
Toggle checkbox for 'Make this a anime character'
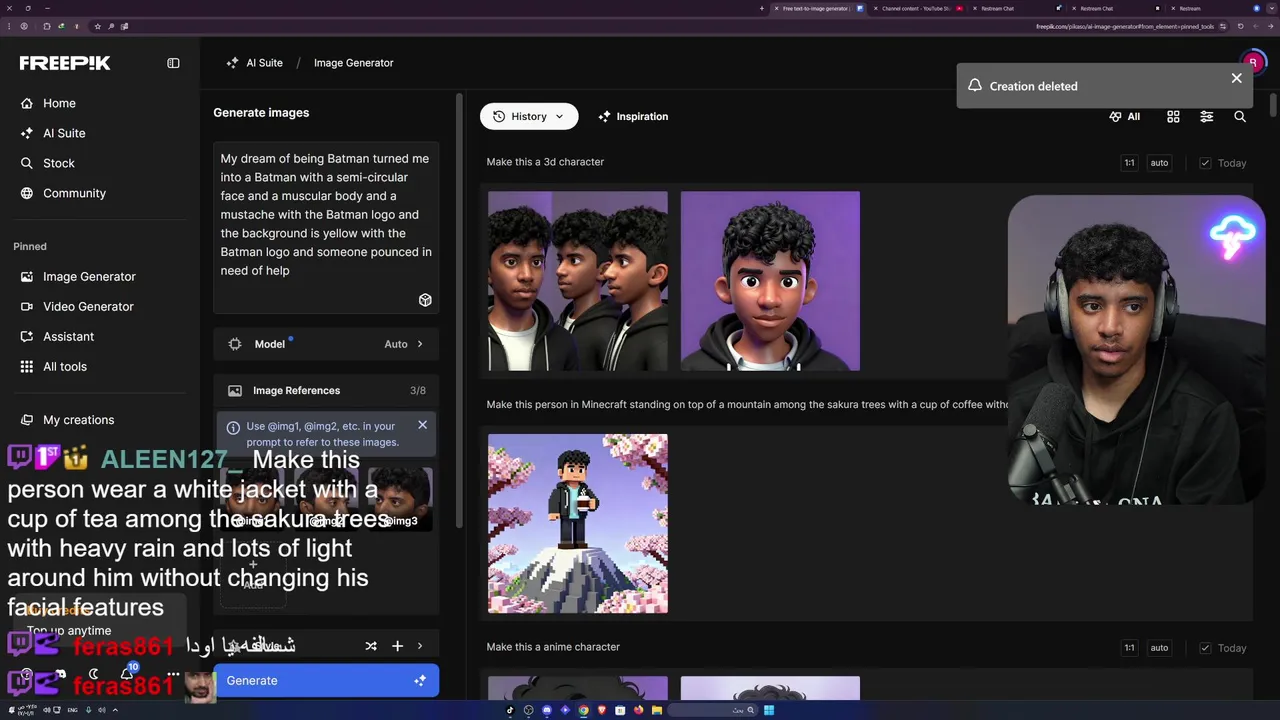click(1205, 648)
